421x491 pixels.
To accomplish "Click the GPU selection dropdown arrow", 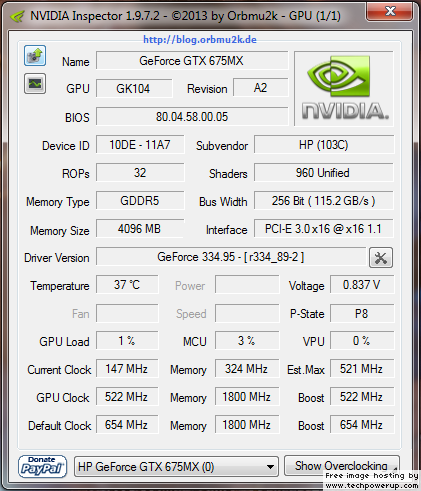I will (x=271, y=467).
